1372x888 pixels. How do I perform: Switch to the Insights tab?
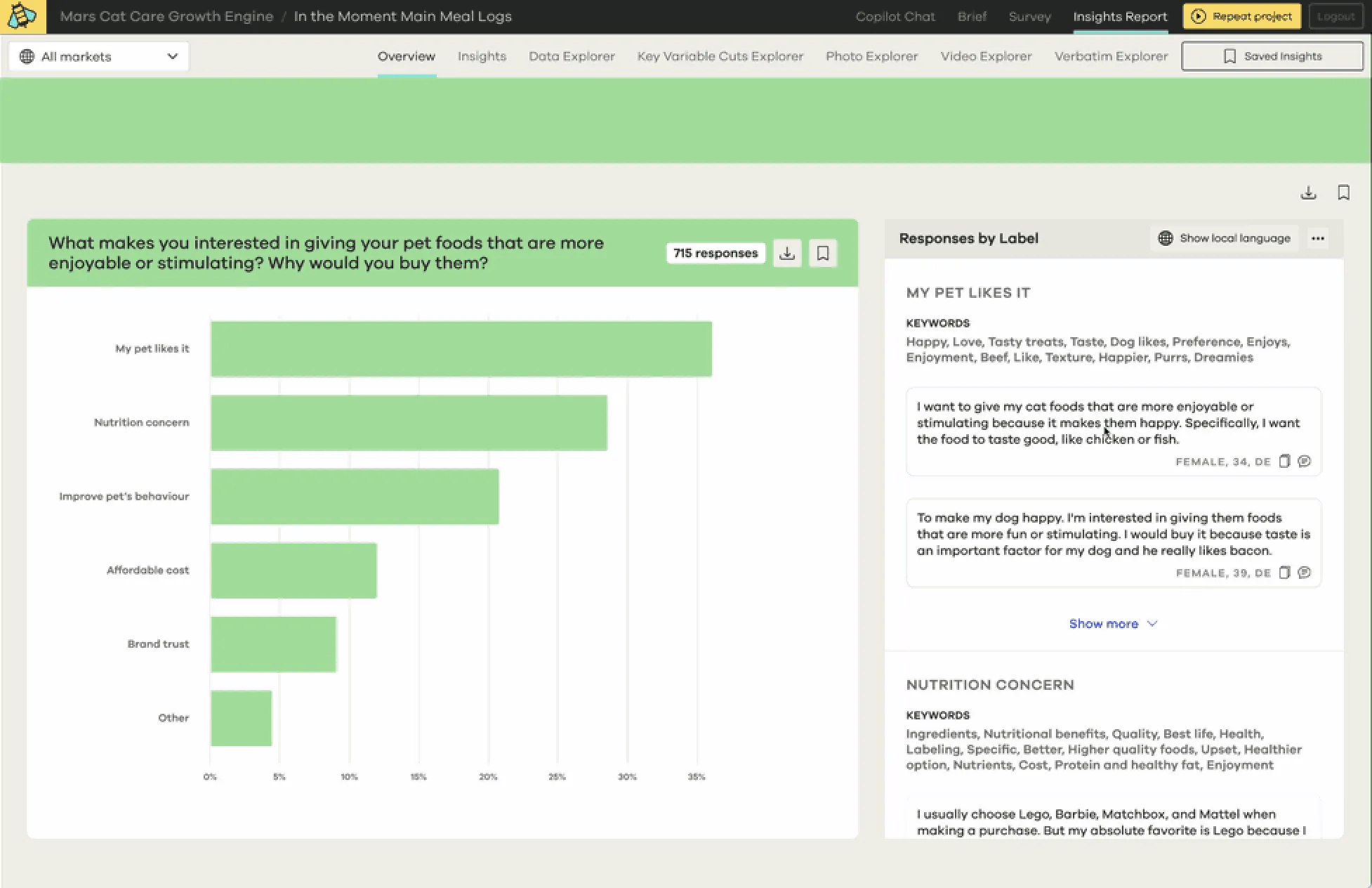[x=482, y=56]
